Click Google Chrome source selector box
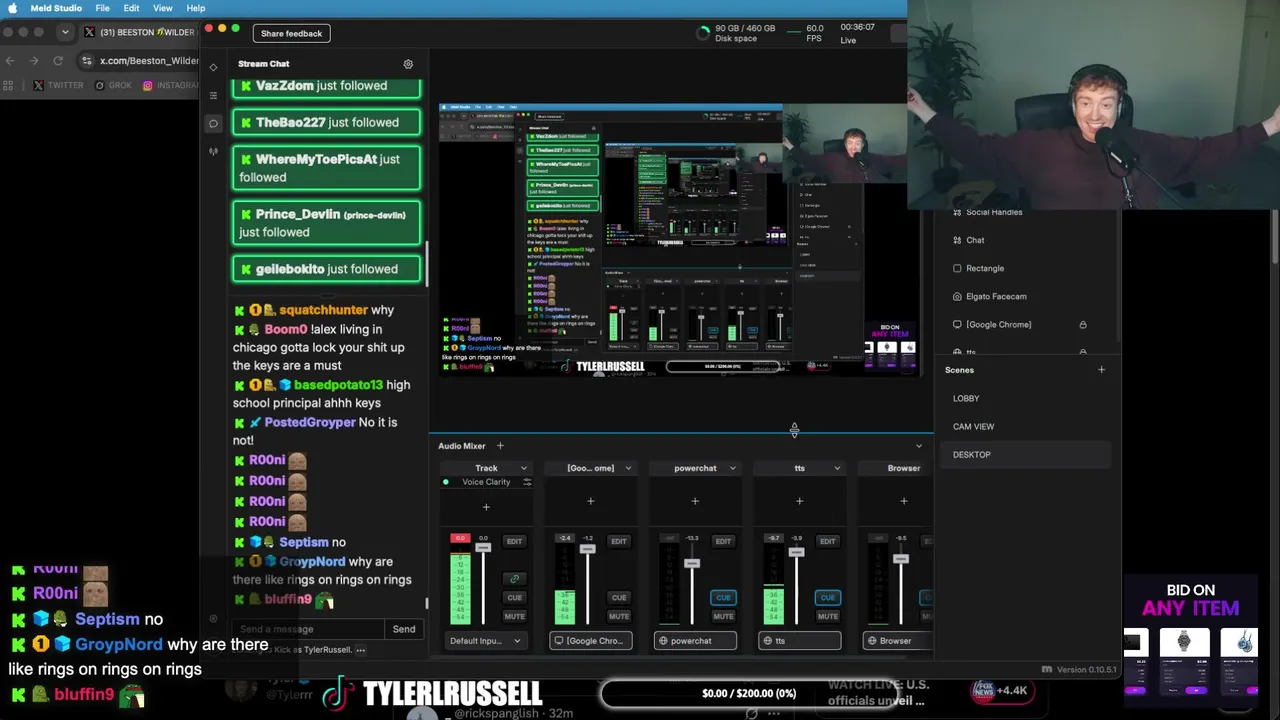Viewport: 1280px width, 720px height. [x=590, y=641]
